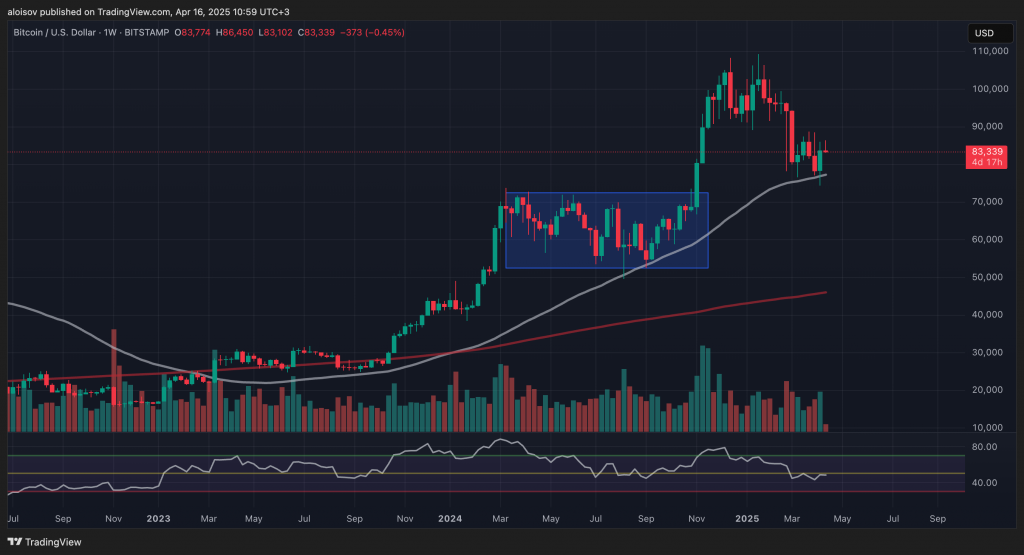The height and width of the screenshot is (555, 1024).
Task: Click the −373 (−0.45%) change value
Action: (x=372, y=32)
